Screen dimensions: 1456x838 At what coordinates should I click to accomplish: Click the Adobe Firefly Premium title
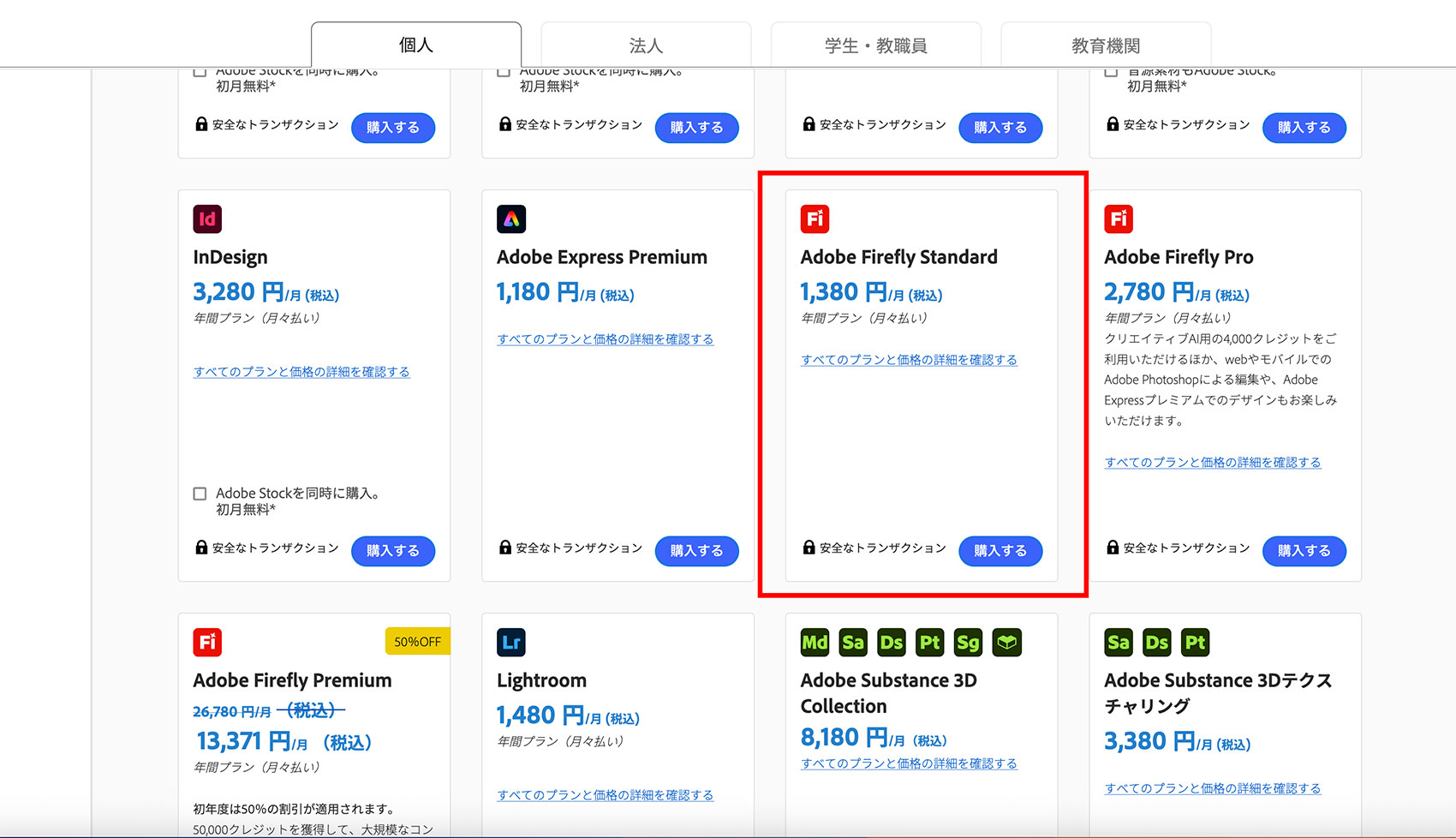292,680
